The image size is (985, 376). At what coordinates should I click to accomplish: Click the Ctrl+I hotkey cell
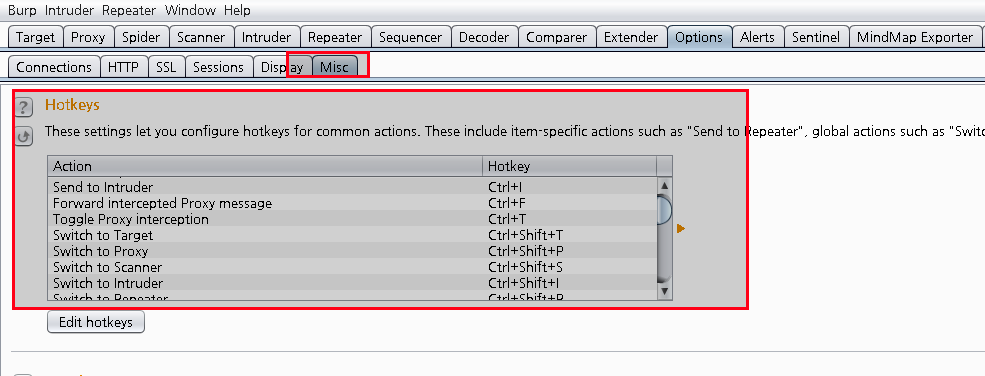point(569,187)
